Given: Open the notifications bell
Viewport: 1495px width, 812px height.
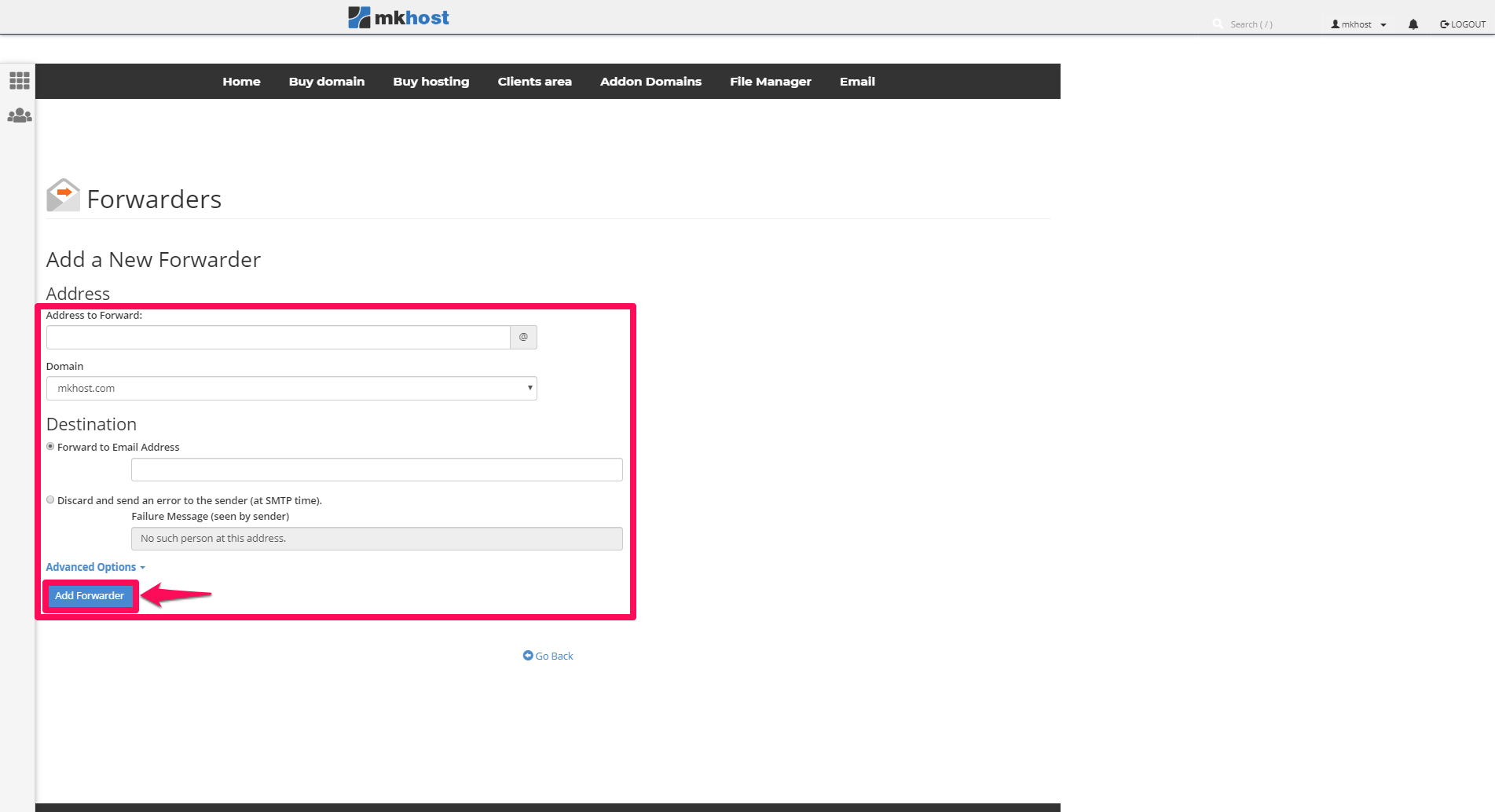Looking at the screenshot, I should 1413,24.
